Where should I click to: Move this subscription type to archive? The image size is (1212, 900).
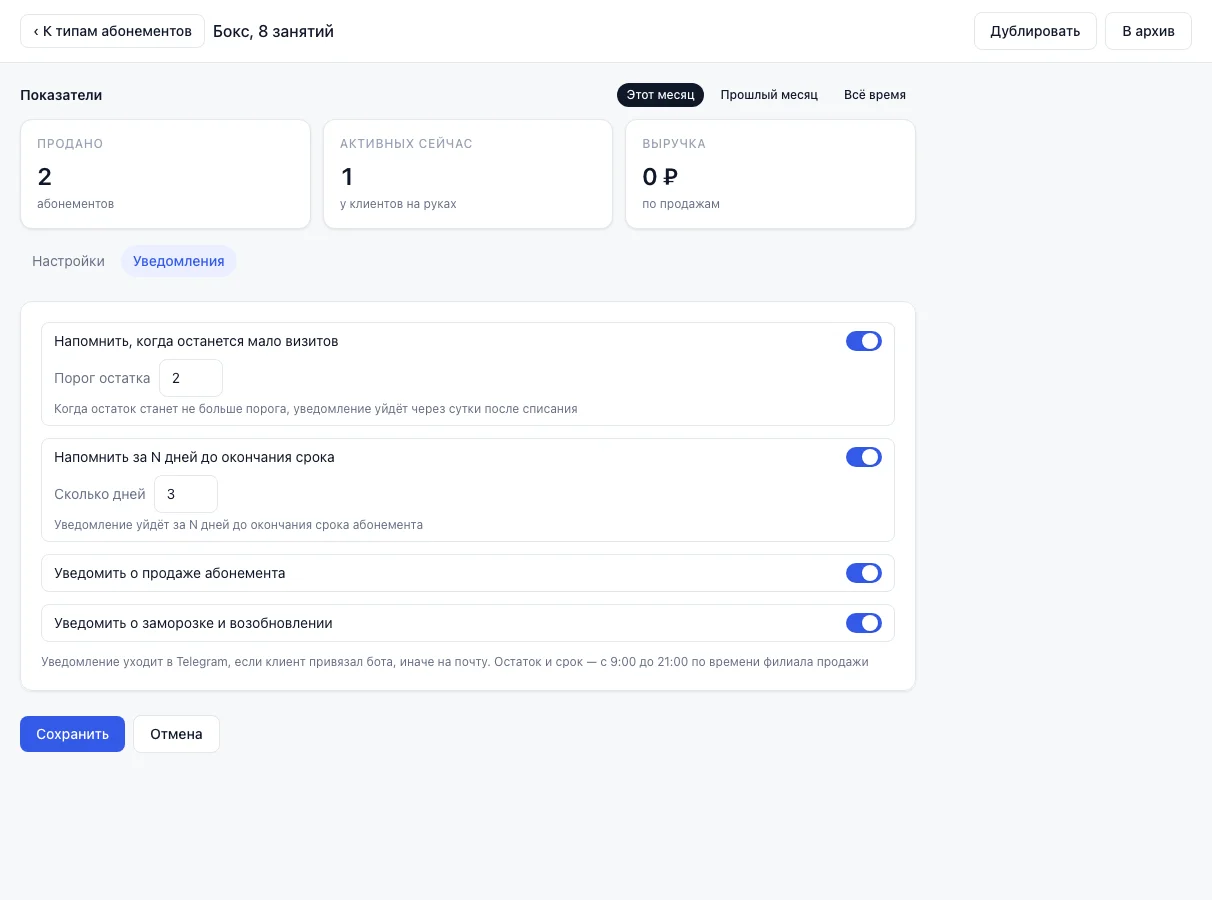point(1148,31)
